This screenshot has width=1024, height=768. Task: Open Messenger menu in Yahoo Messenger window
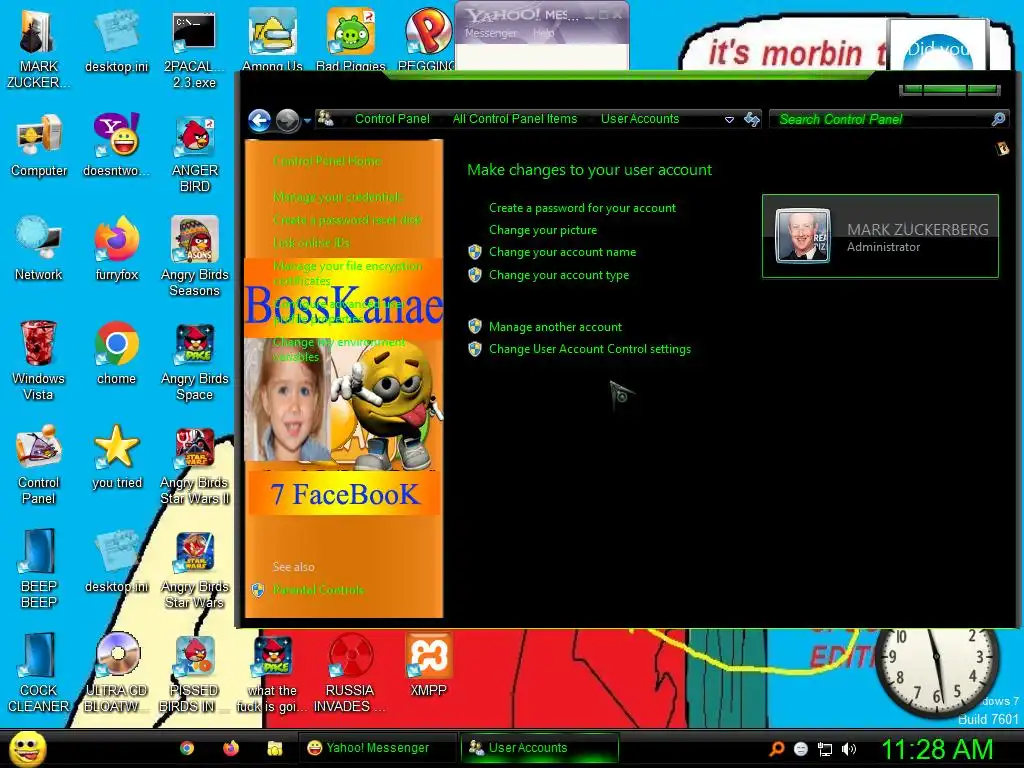point(490,33)
